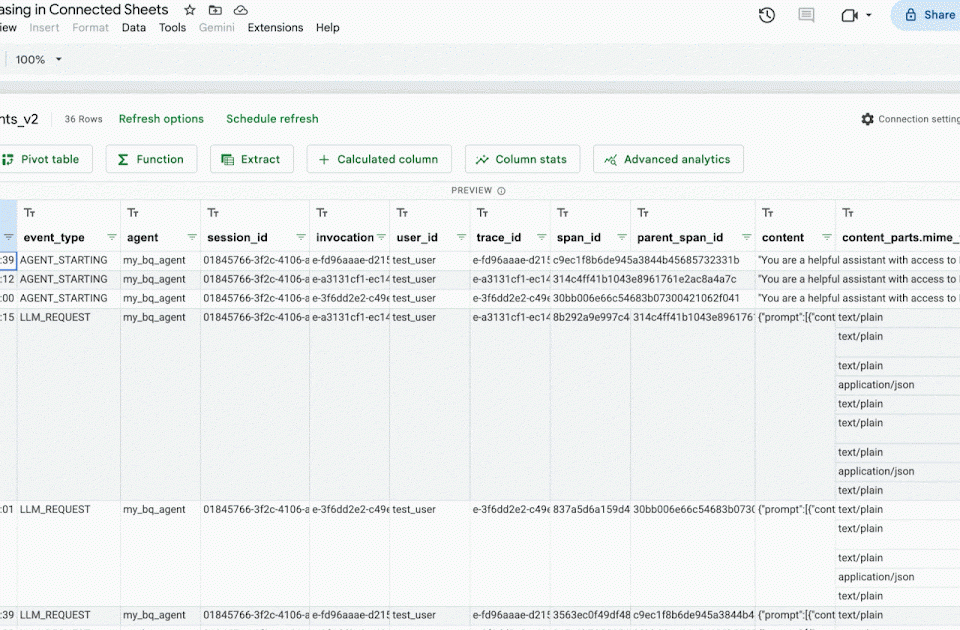
Task: Click the PREVIEW info icon
Action: click(x=501, y=191)
